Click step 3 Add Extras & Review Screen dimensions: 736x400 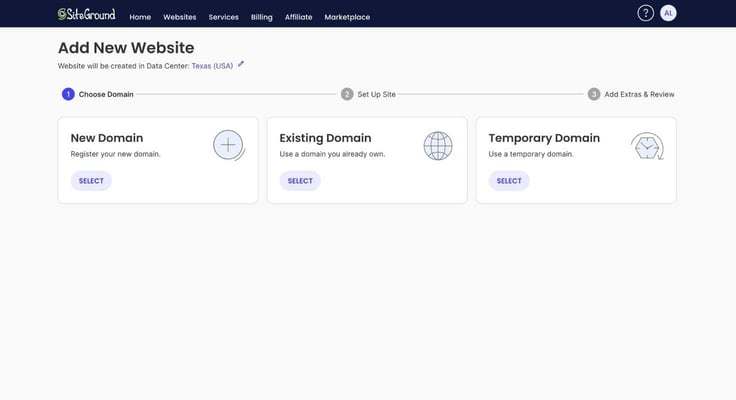[x=631, y=94]
